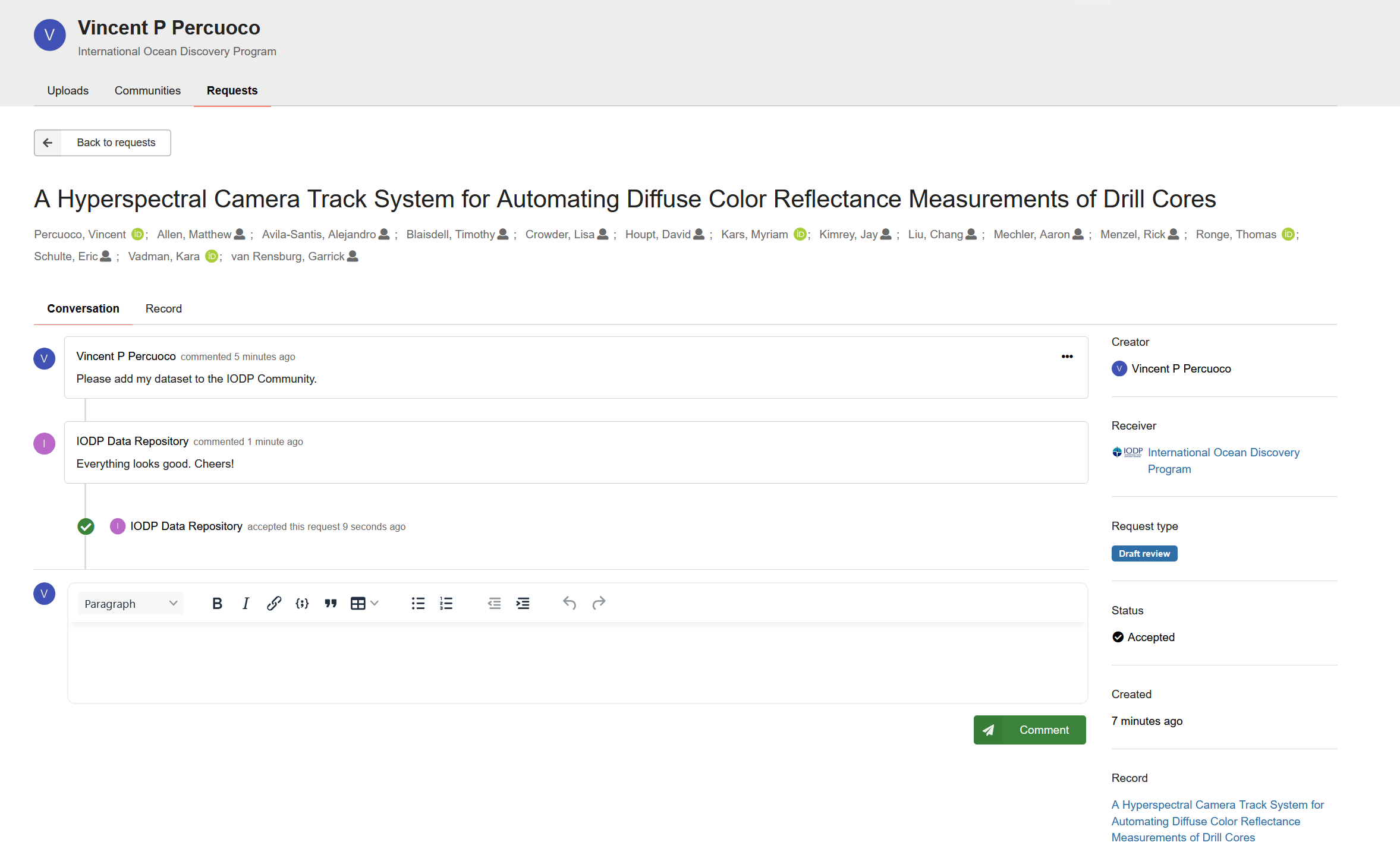
Task: Click the Draft review label
Action: tap(1144, 553)
